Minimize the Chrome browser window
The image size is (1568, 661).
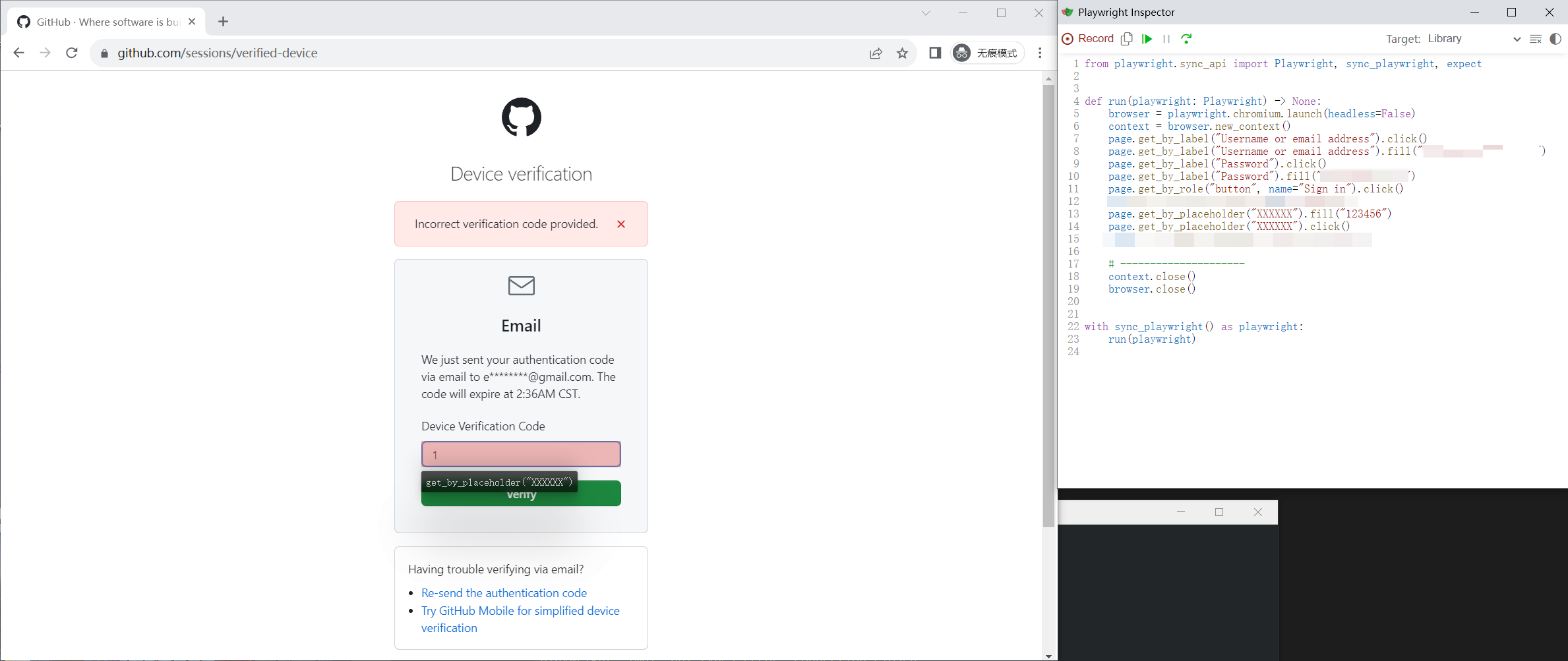pos(963,13)
